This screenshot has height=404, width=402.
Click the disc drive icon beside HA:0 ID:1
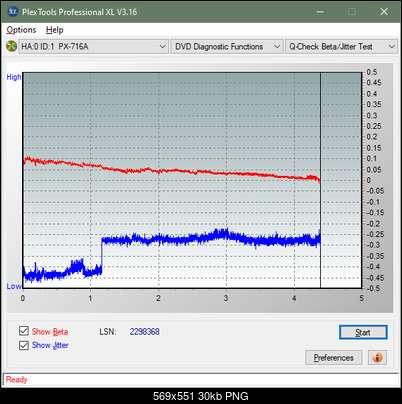12,46
